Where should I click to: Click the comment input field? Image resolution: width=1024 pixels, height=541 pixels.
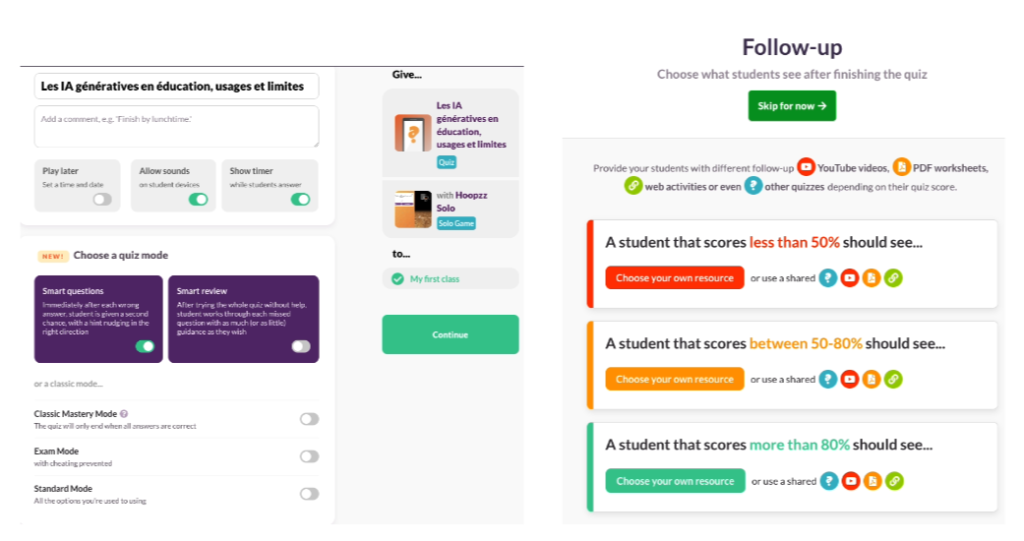[x=176, y=127]
